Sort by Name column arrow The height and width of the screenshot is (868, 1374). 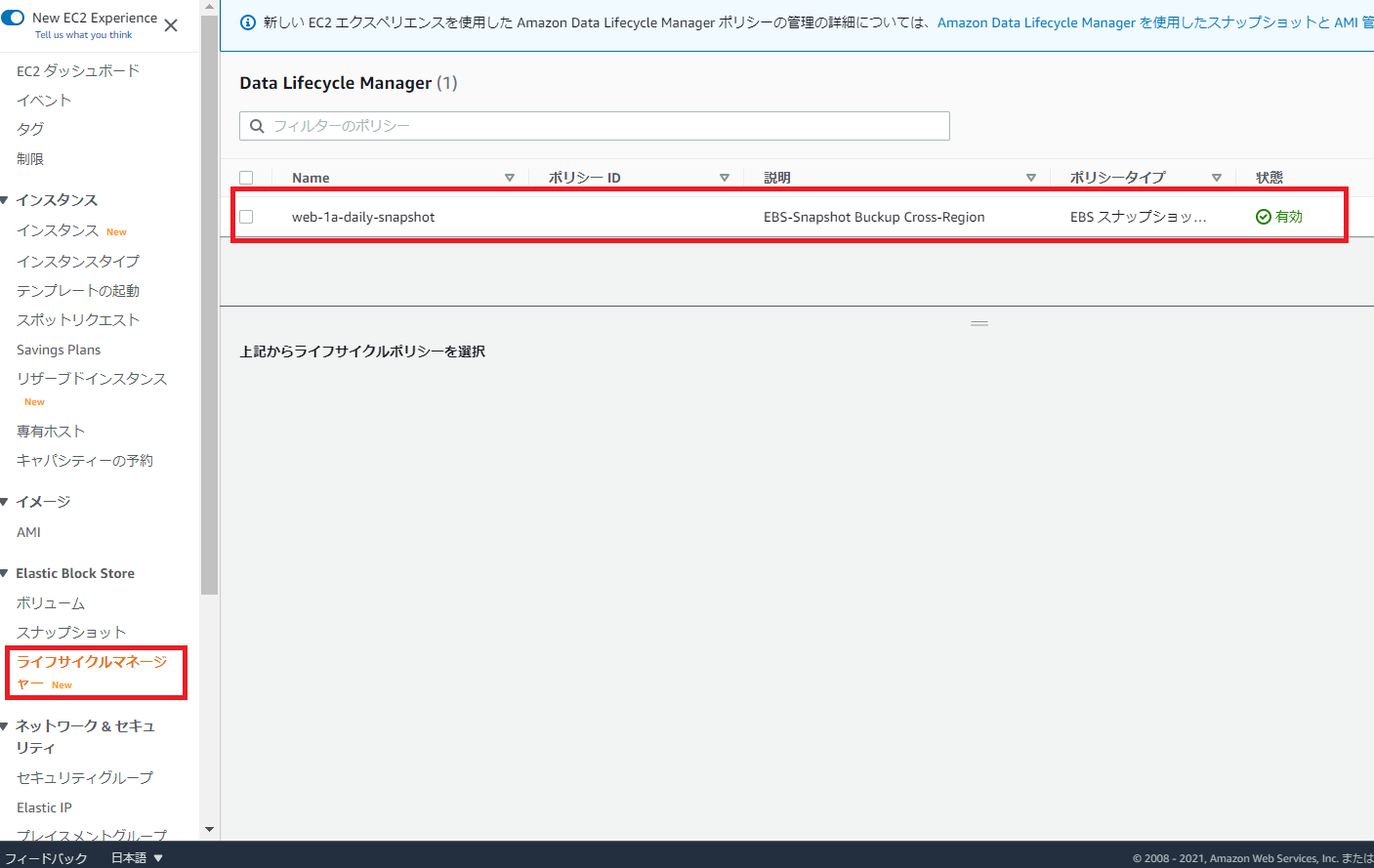(510, 178)
